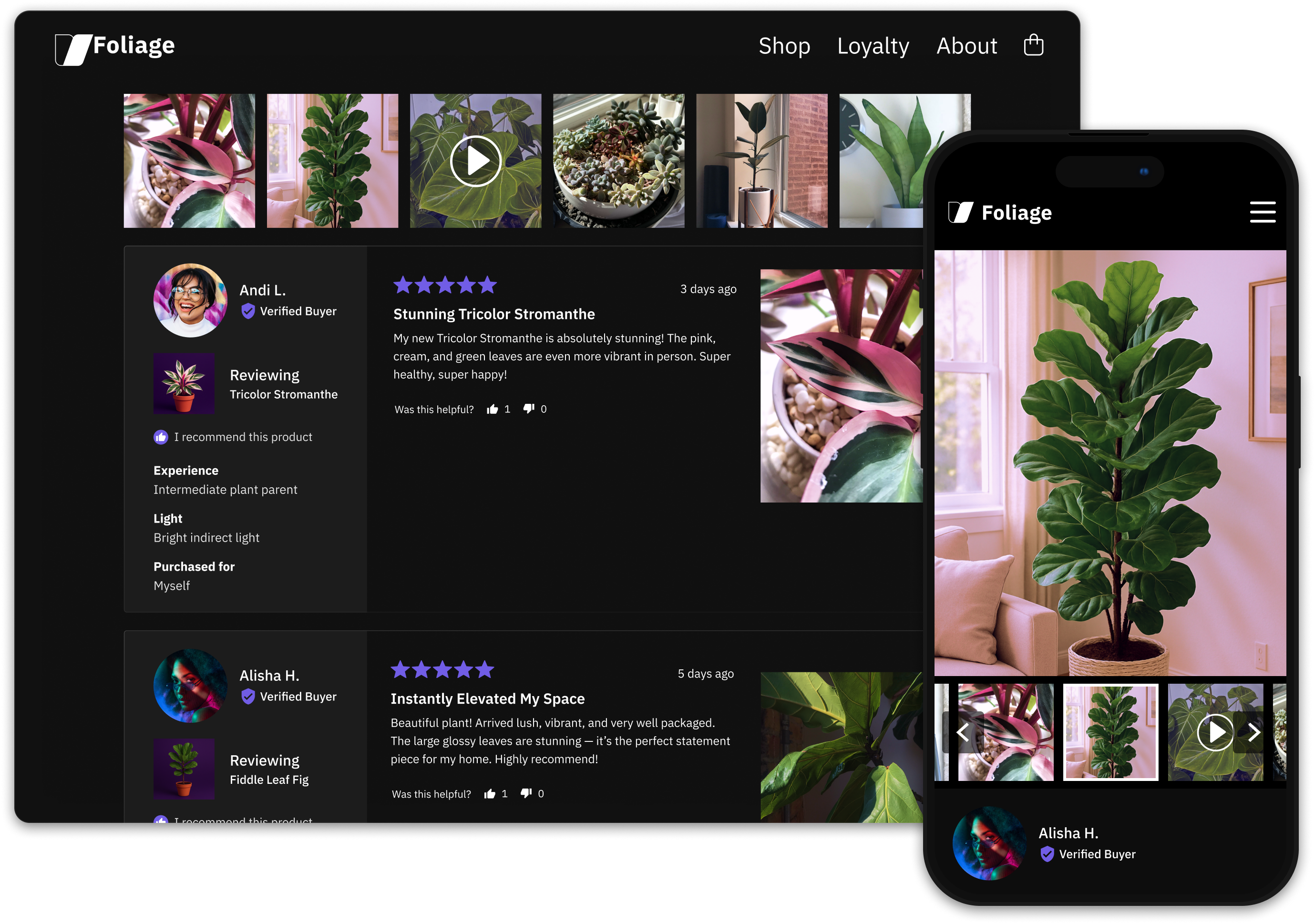Click the thumbs up on Alisha H.'s review
This screenshot has width=1315, height=924.
490,793
